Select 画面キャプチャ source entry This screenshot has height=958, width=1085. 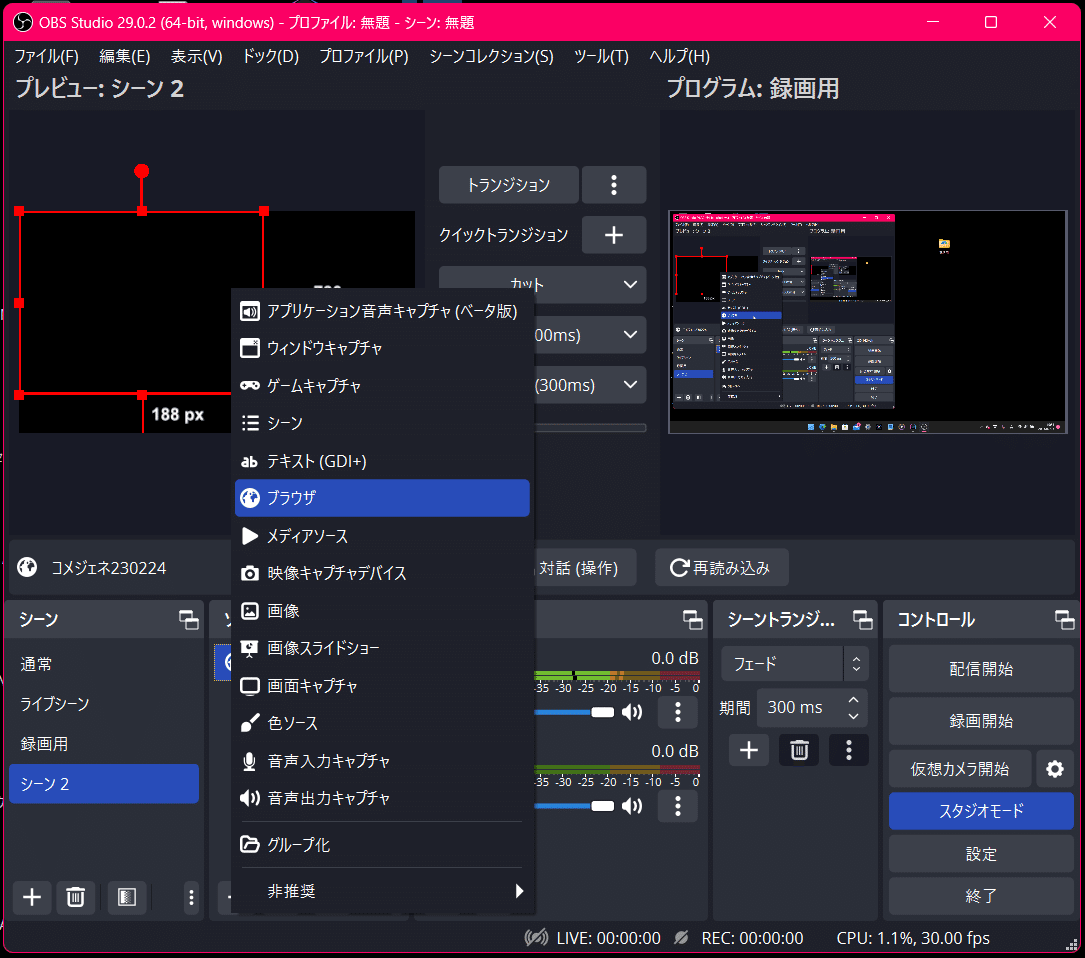tap(382, 686)
